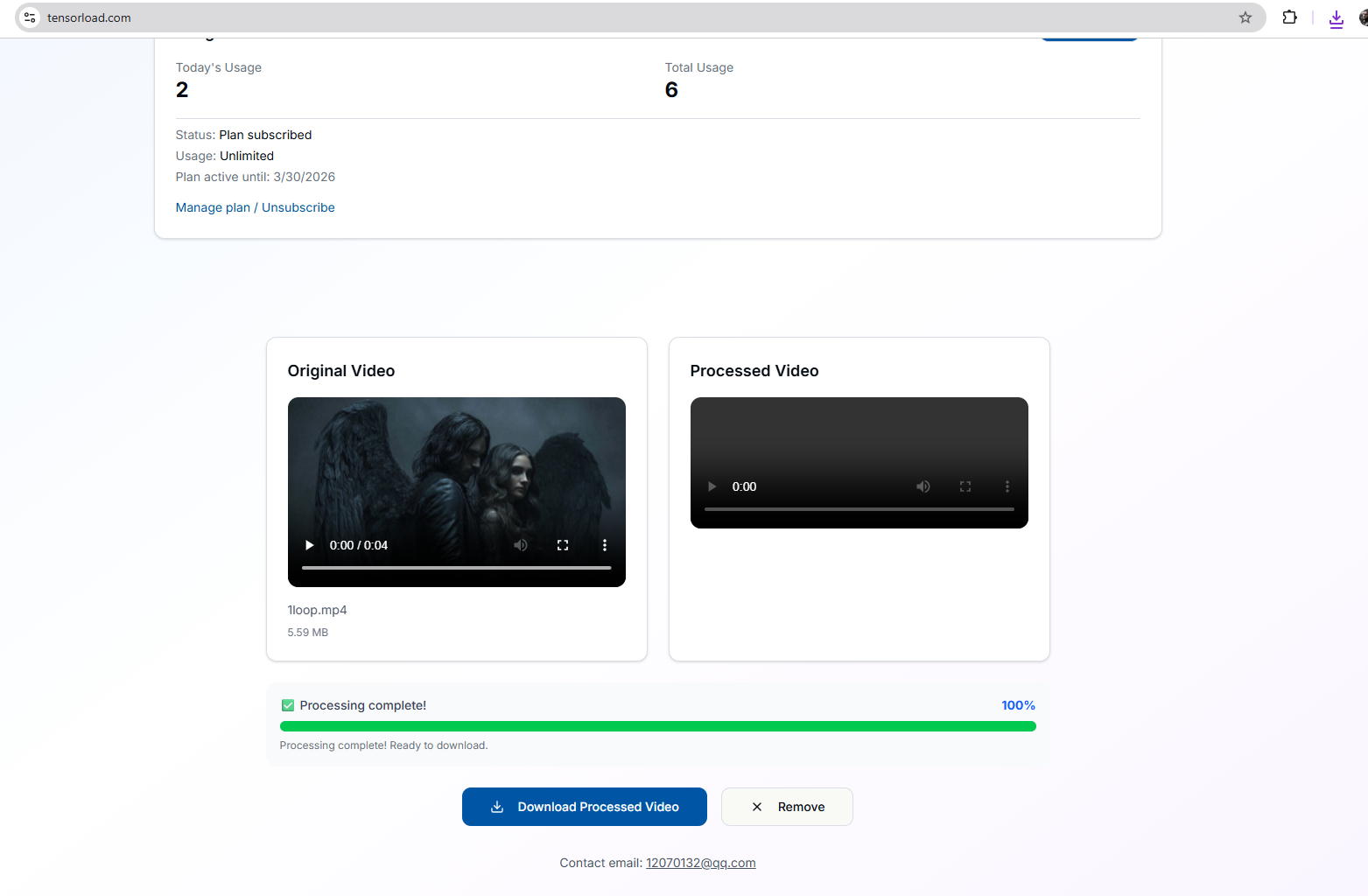Open more options for the original video
The height and width of the screenshot is (896, 1368).
point(605,544)
